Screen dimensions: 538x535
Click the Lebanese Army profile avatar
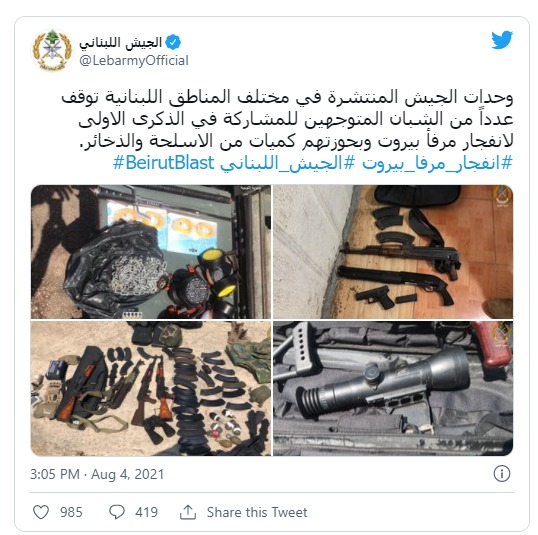(52, 50)
